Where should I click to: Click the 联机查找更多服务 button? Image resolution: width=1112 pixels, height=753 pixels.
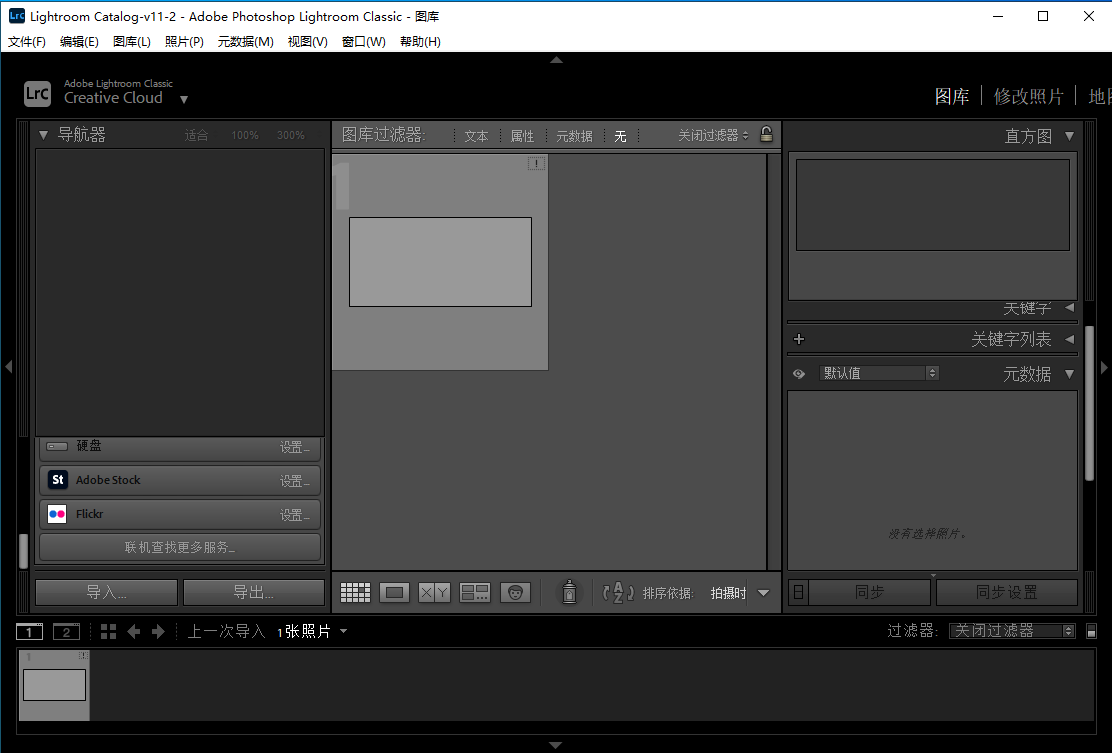pyautogui.click(x=180, y=547)
